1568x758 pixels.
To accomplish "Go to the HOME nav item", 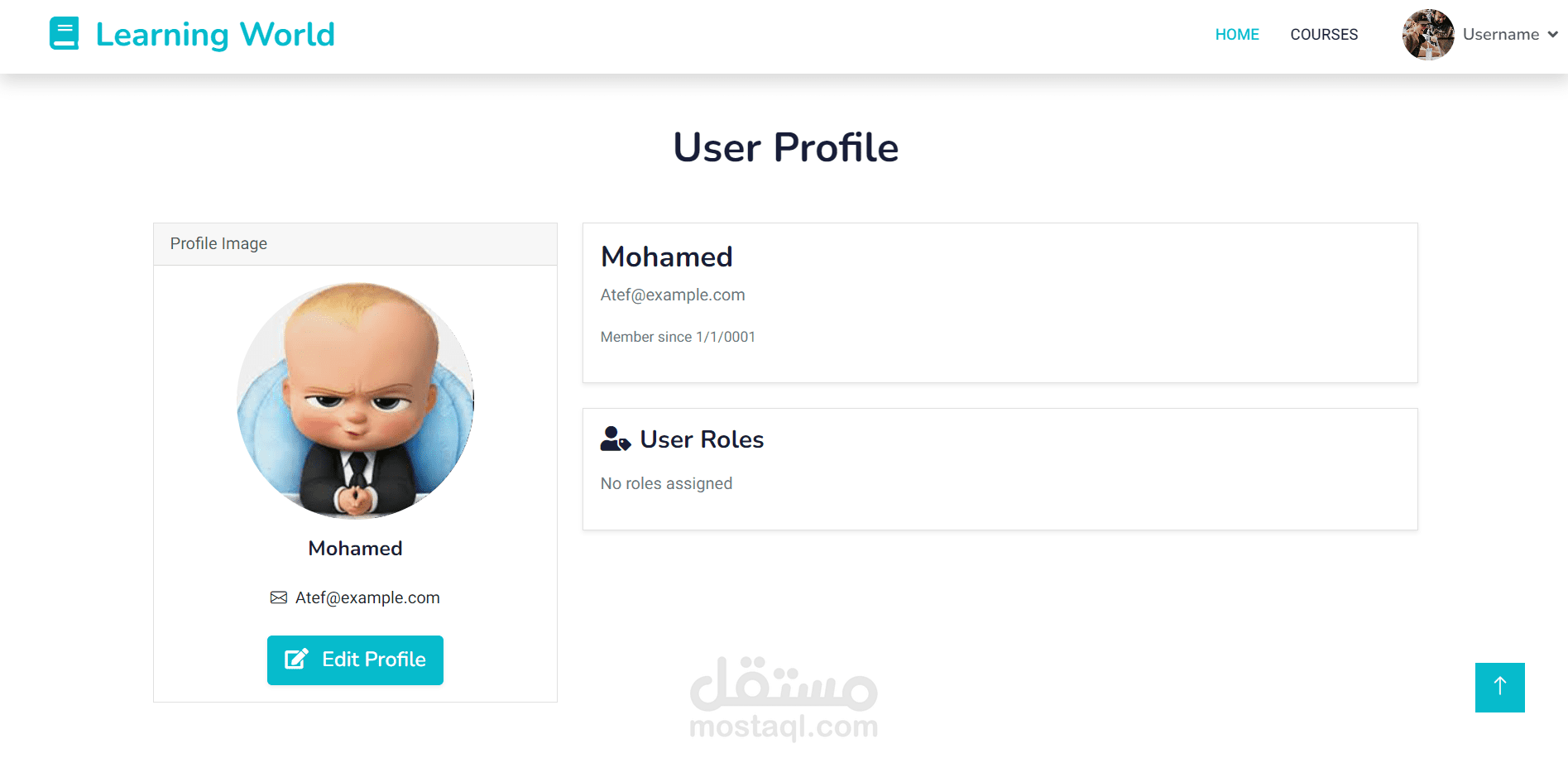I will tap(1237, 35).
